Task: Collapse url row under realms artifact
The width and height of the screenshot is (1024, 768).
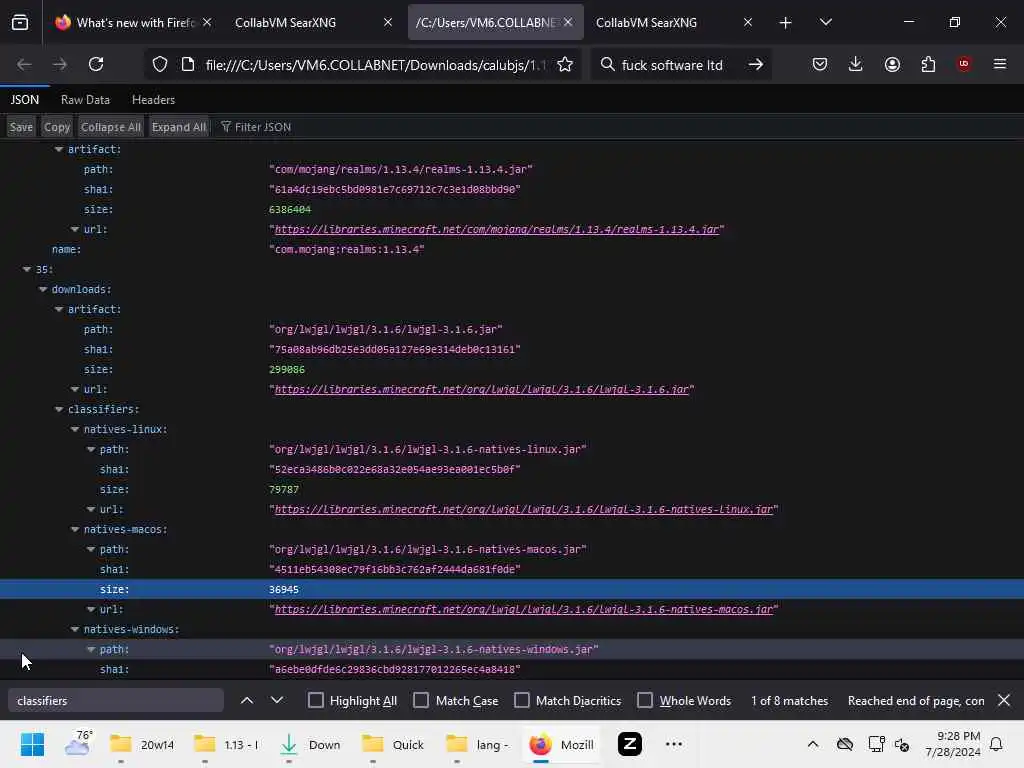Action: click(75, 229)
